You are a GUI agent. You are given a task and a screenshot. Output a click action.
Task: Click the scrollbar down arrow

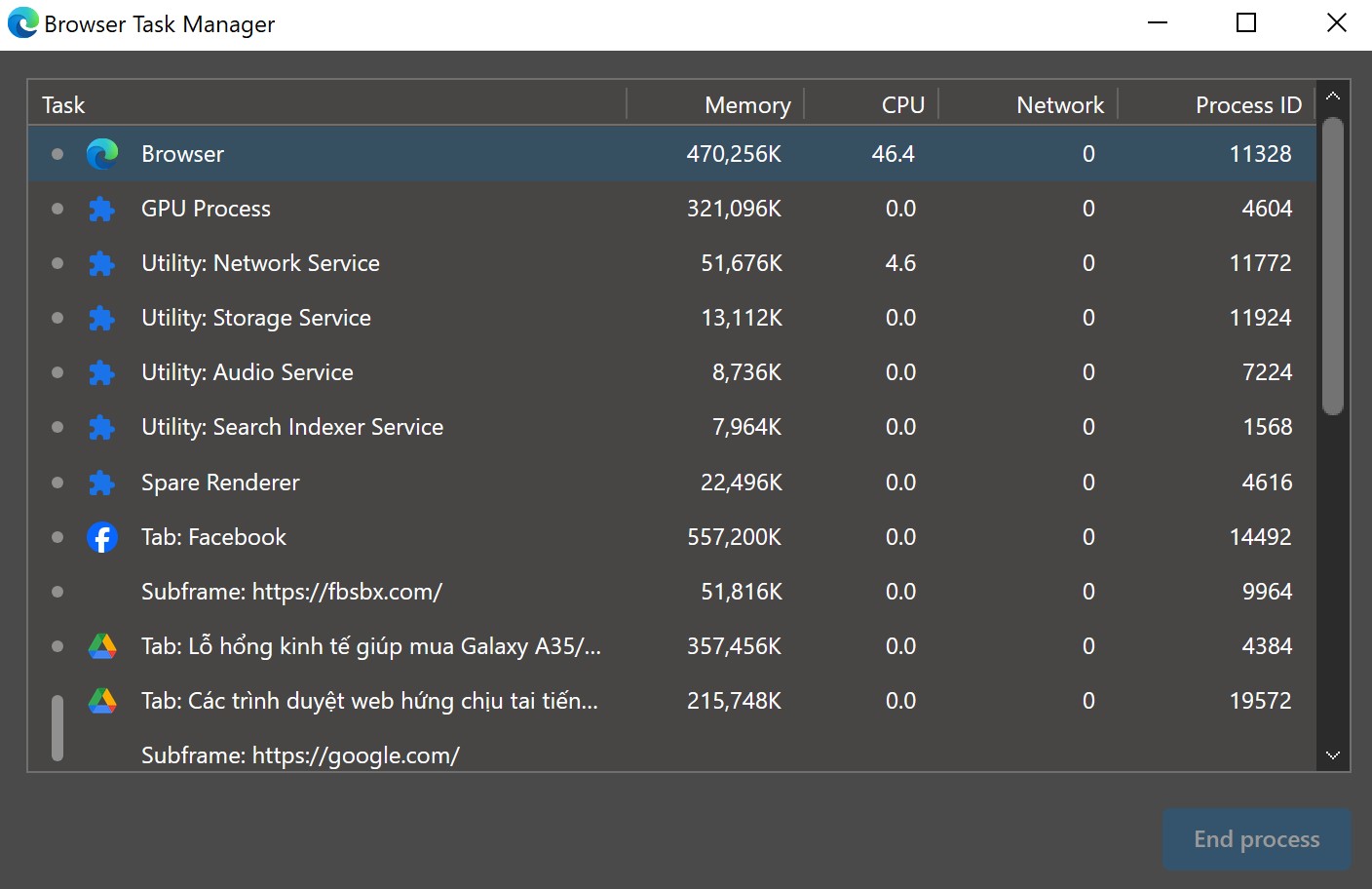[1333, 755]
